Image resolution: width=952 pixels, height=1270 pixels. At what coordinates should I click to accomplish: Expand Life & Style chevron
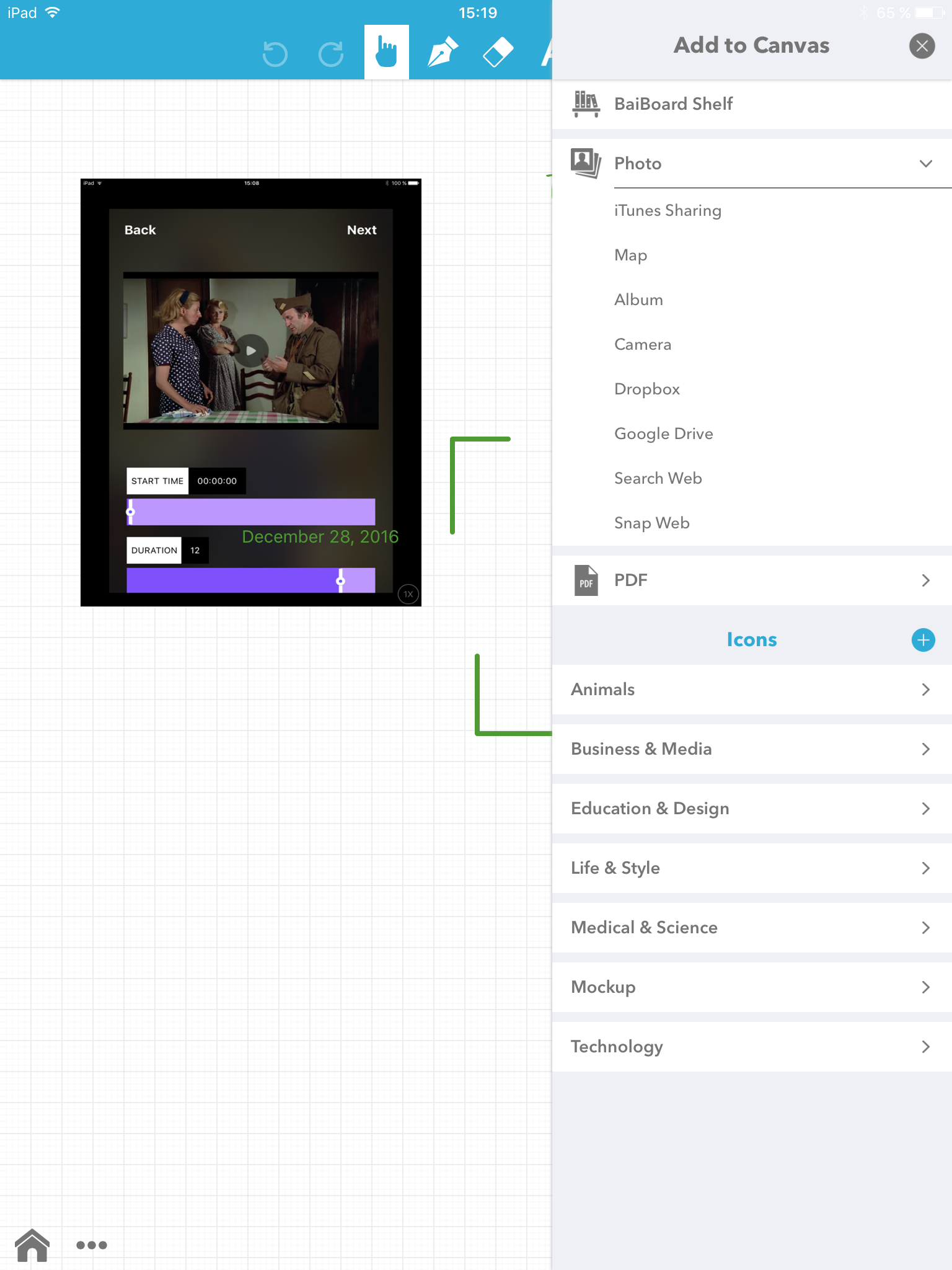point(926,868)
